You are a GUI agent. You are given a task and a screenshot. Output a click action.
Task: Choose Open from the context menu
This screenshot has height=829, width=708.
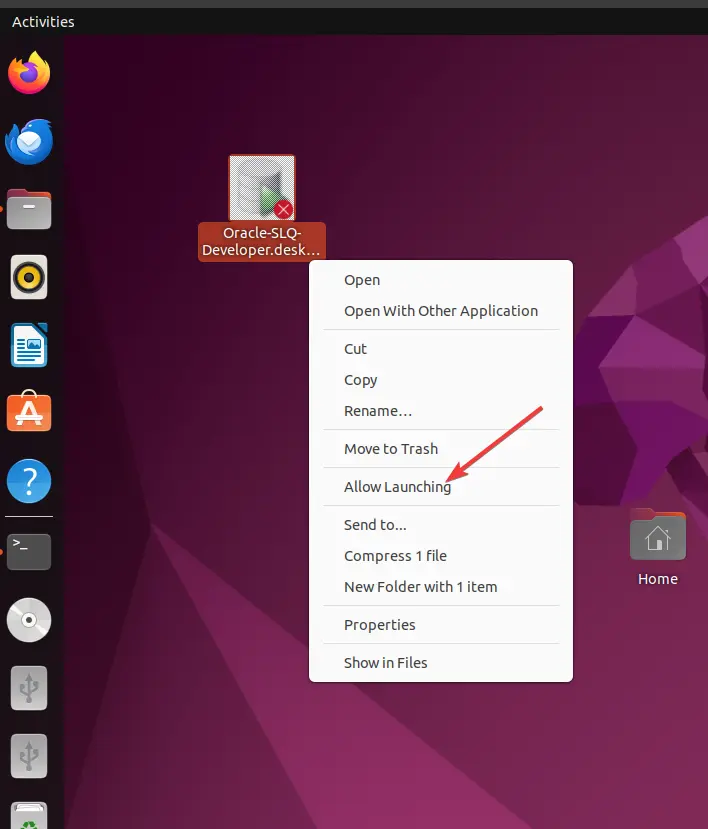[441, 280]
